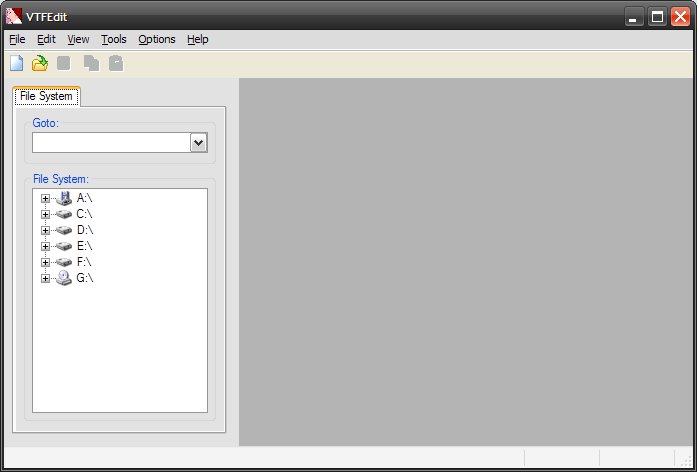Open the Goto dropdown arrow
Image resolution: width=697 pixels, height=472 pixels.
click(x=198, y=143)
